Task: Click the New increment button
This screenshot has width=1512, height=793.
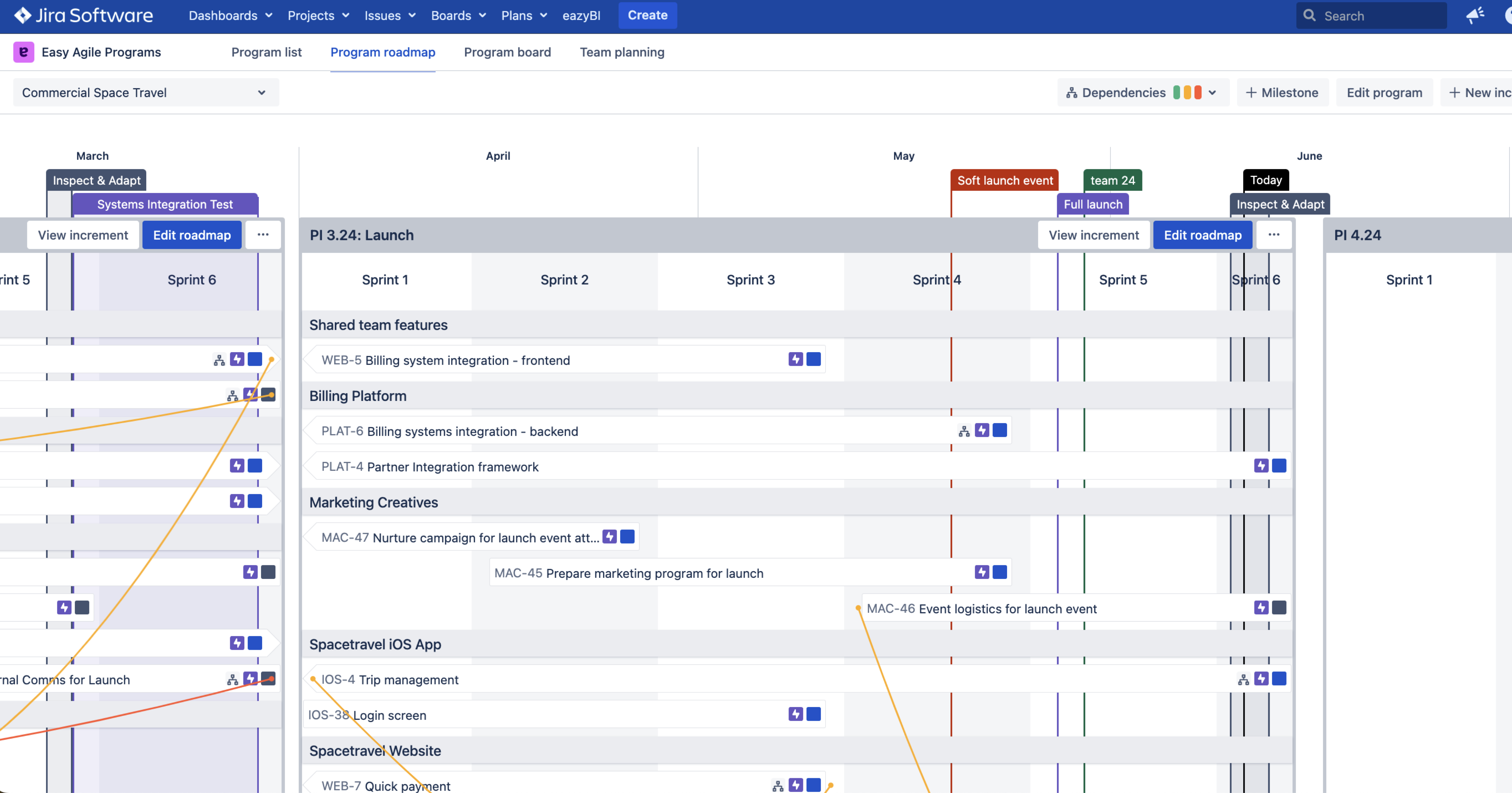Action: coord(1477,93)
